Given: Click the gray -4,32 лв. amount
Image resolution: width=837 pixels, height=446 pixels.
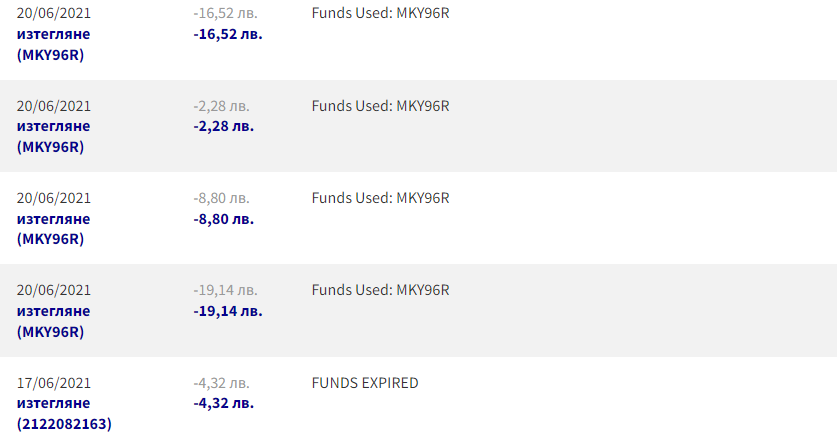Looking at the screenshot, I should point(221,383).
